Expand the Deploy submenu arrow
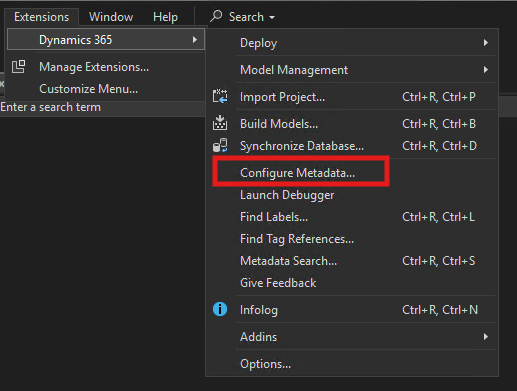This screenshot has height=391, width=517. point(486,43)
